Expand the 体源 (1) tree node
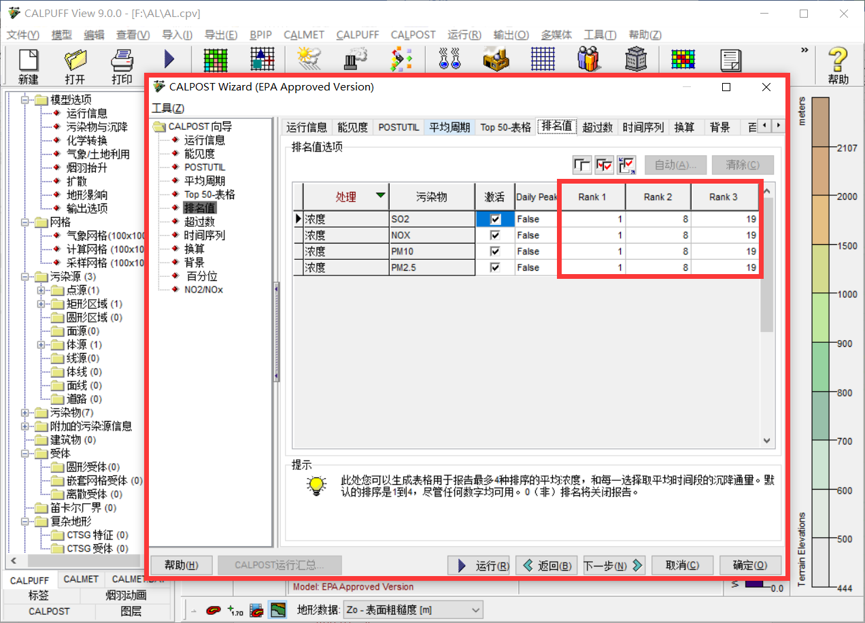This screenshot has width=865, height=623. (x=41, y=344)
